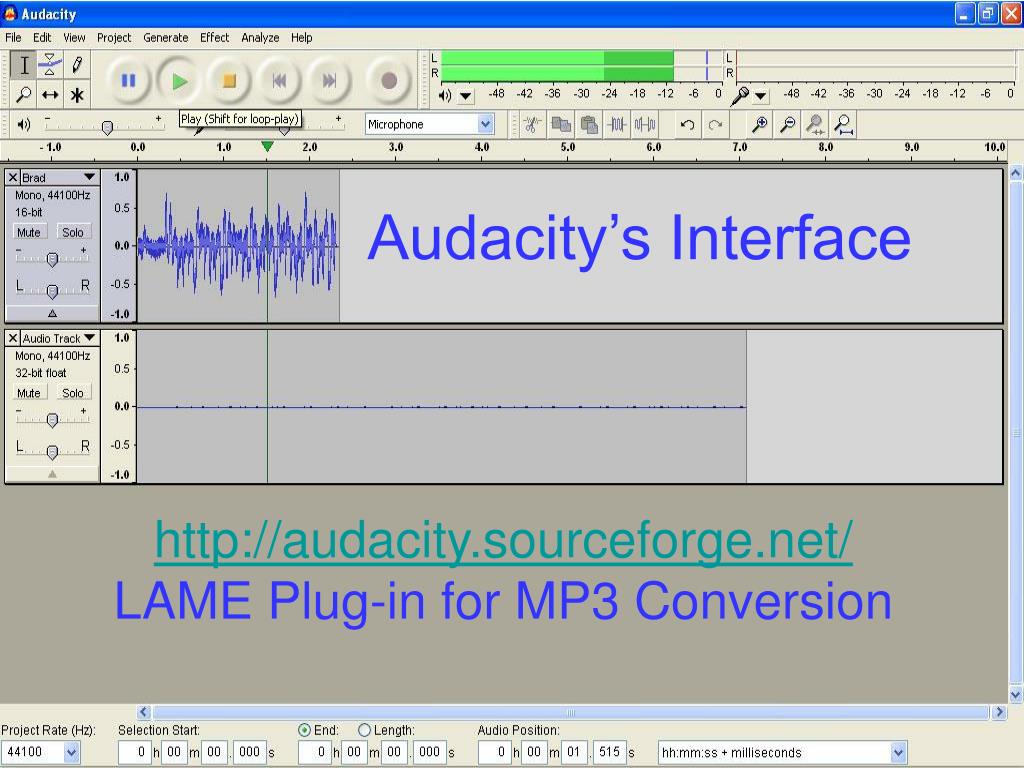Click the Record button
The height and width of the screenshot is (768, 1024).
pos(389,80)
